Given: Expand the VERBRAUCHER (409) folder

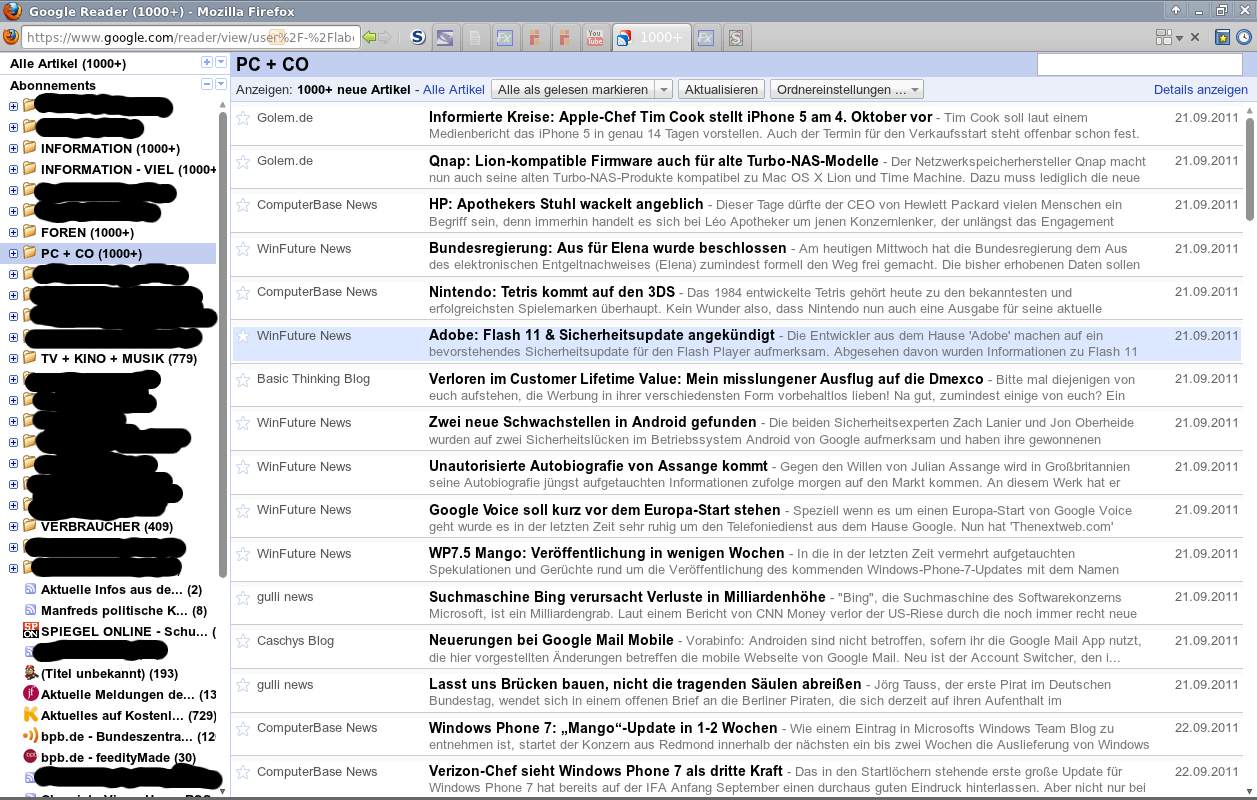Looking at the screenshot, I should click(13, 526).
